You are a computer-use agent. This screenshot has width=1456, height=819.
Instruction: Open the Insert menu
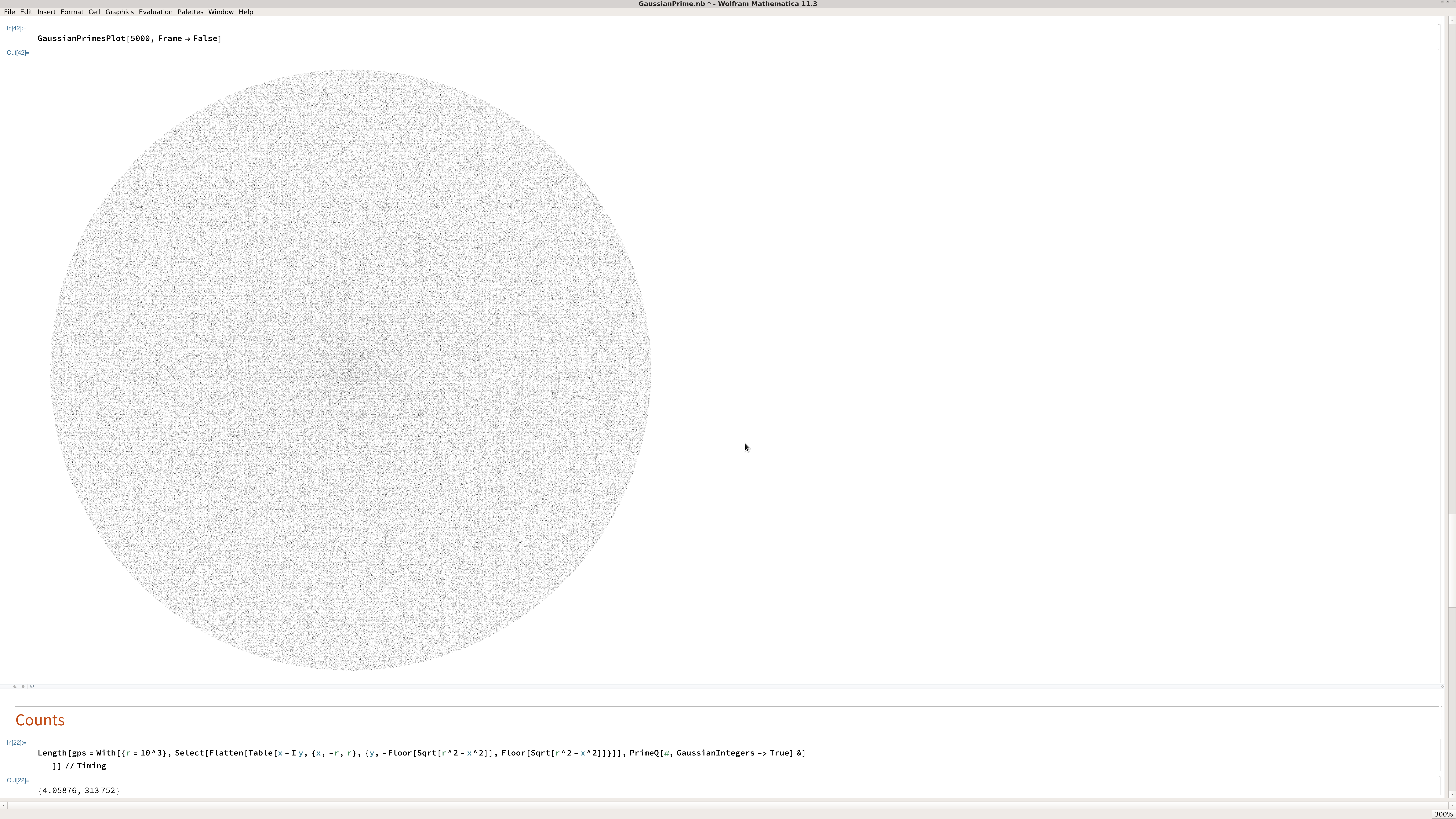point(46,12)
